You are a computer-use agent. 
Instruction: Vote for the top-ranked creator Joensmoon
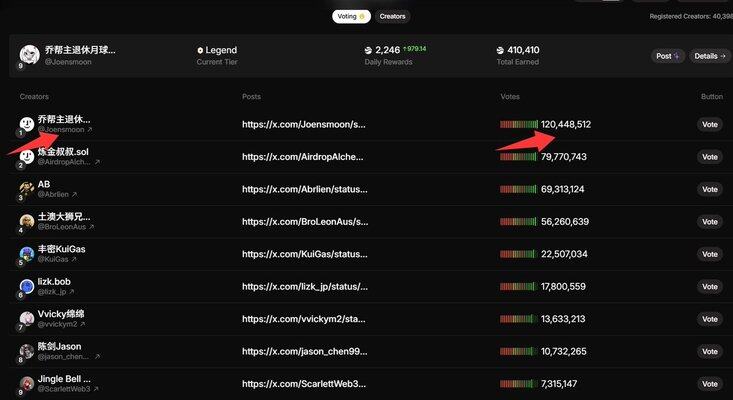pos(709,124)
